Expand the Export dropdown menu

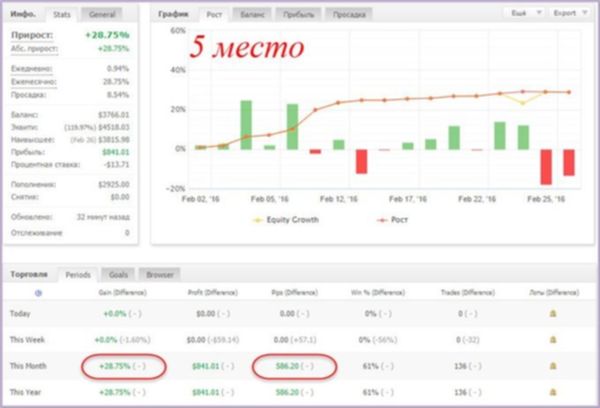(570, 13)
